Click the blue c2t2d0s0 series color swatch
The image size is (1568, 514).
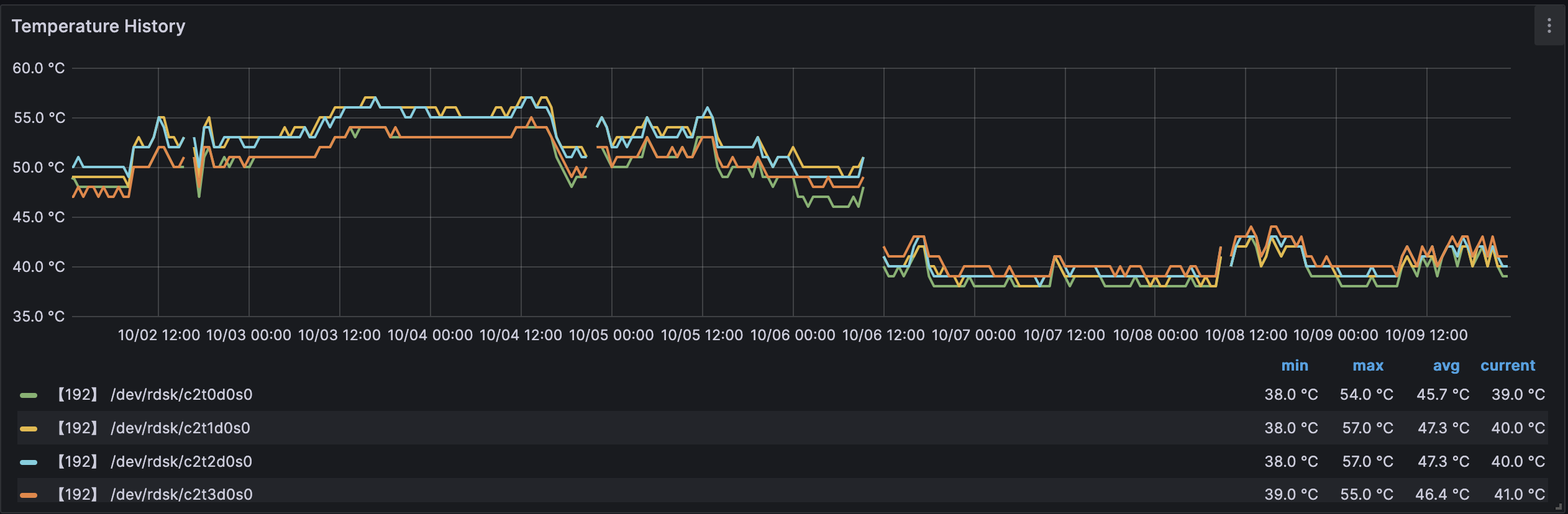point(29,462)
